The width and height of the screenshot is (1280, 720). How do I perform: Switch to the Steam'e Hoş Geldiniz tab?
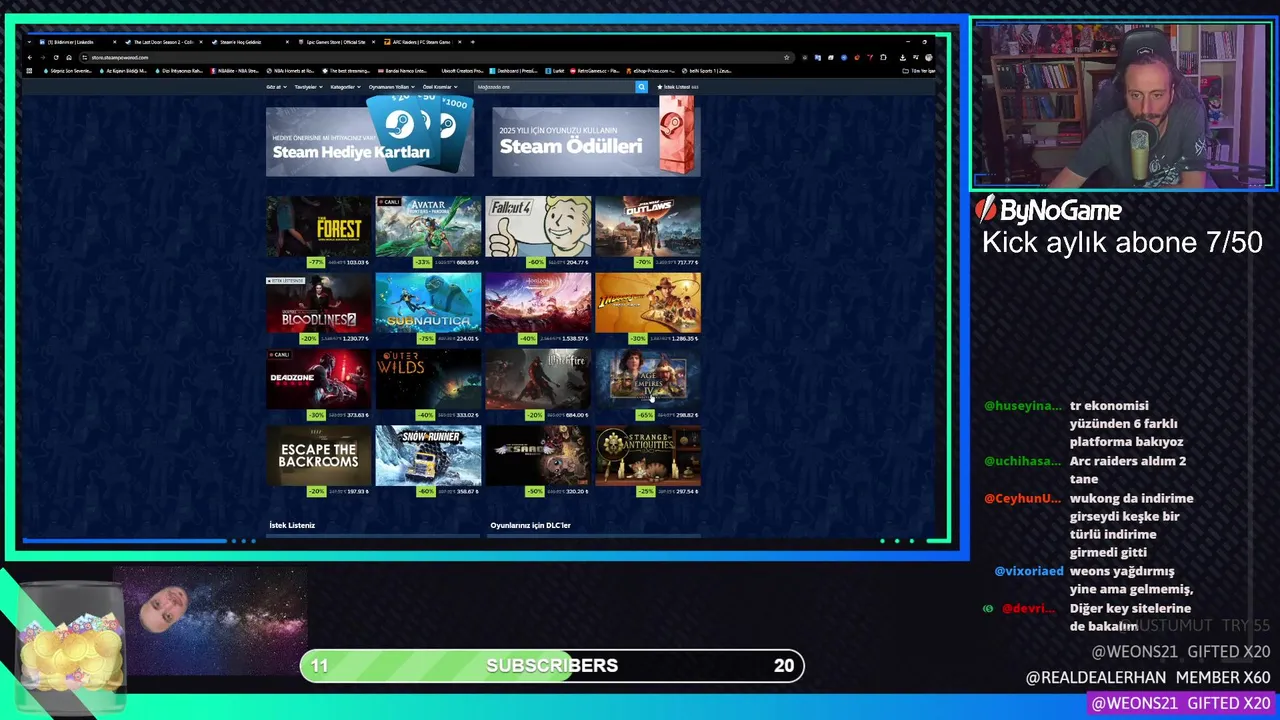(x=249, y=42)
